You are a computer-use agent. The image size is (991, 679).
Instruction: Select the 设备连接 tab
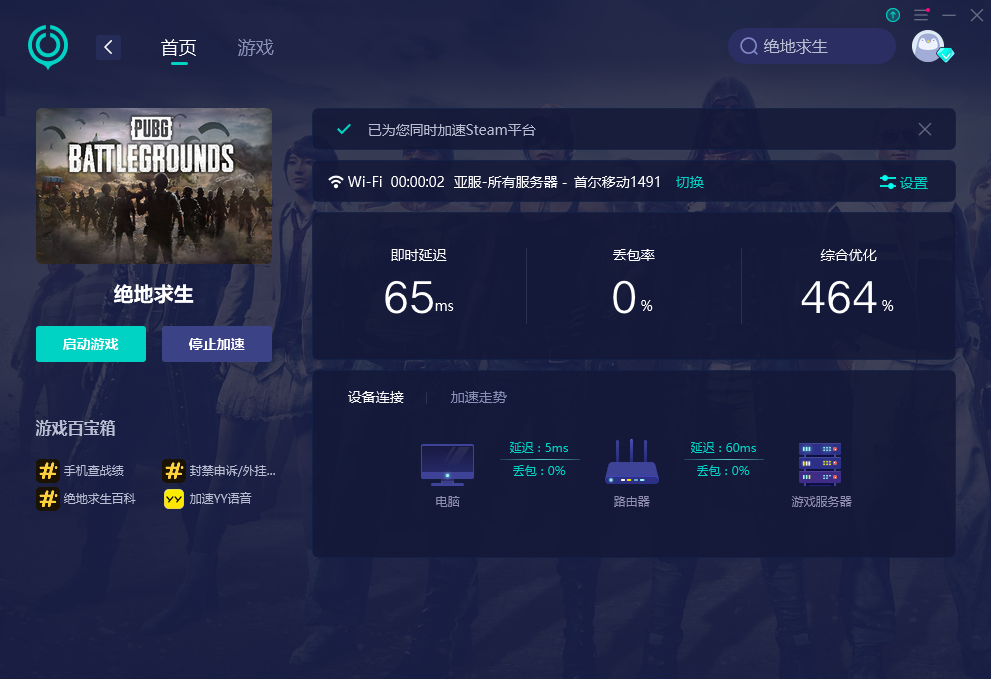[x=375, y=397]
